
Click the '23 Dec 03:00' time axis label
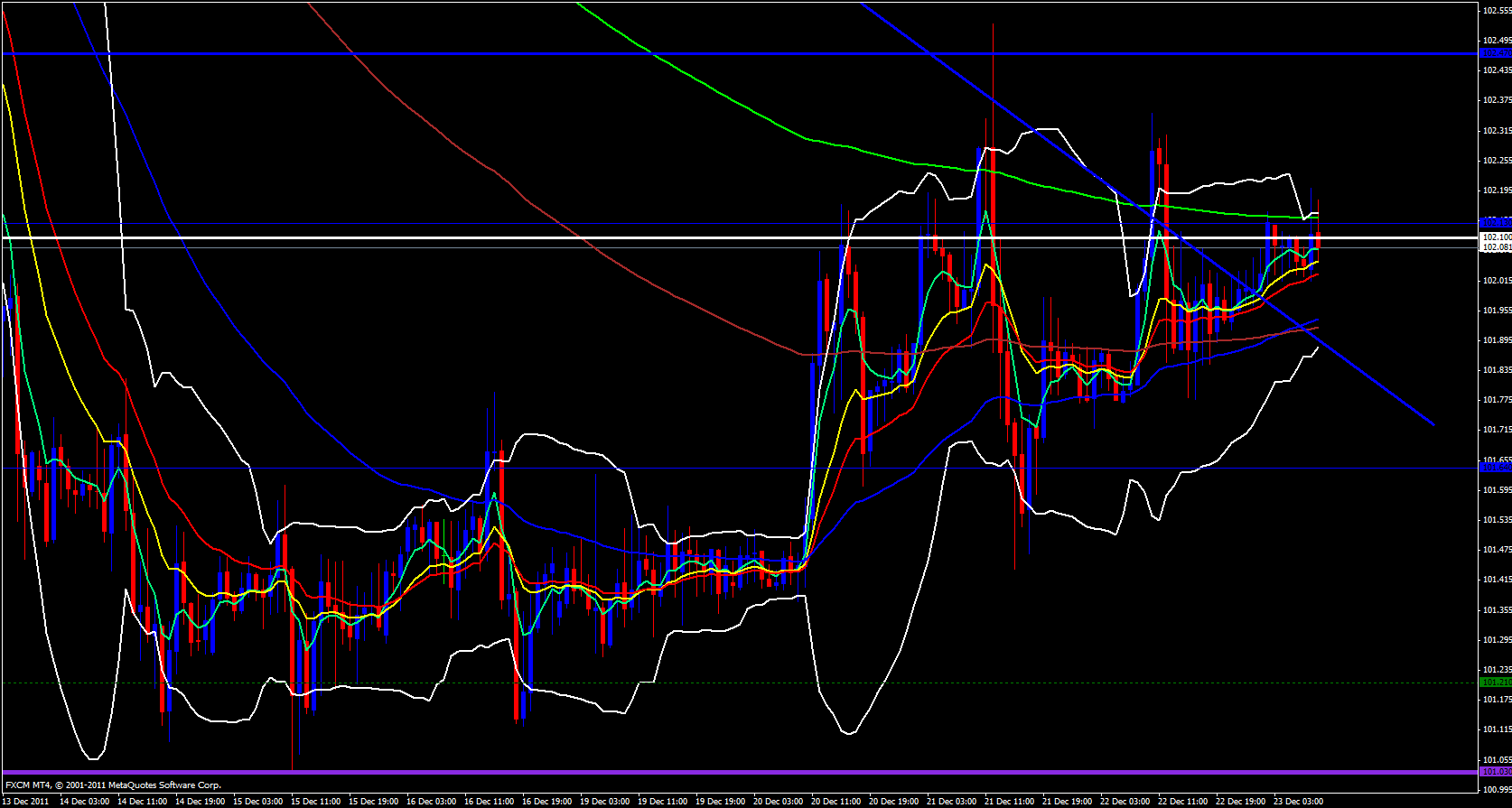[x=1299, y=802]
